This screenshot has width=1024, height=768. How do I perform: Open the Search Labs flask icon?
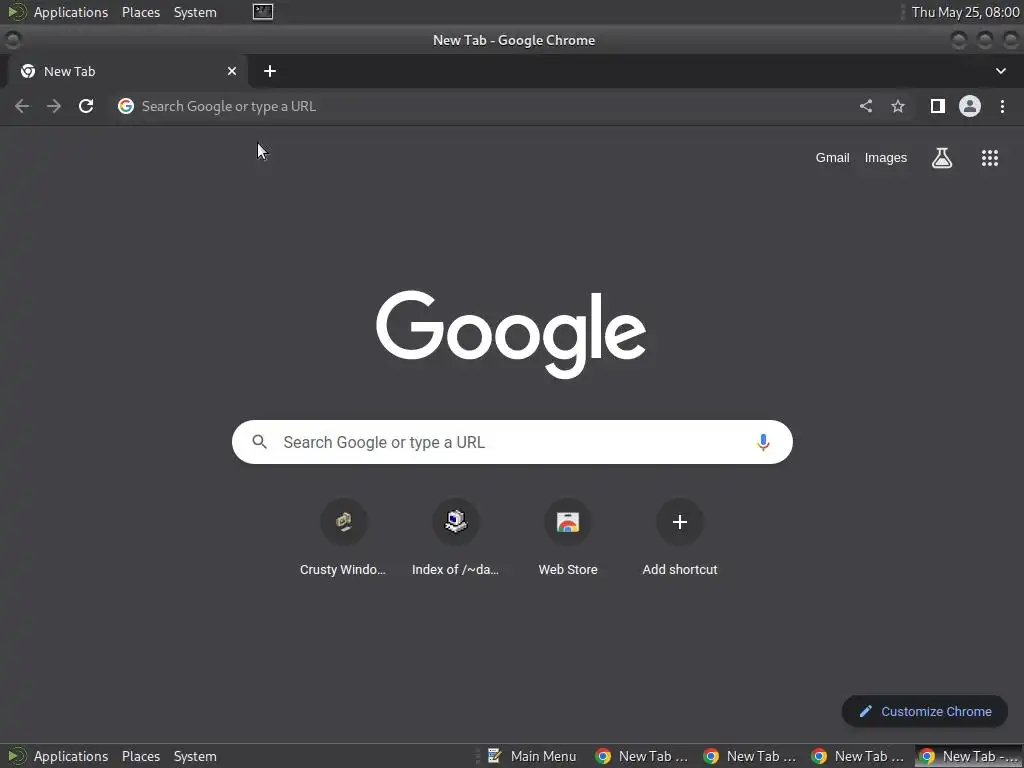[x=942, y=157]
